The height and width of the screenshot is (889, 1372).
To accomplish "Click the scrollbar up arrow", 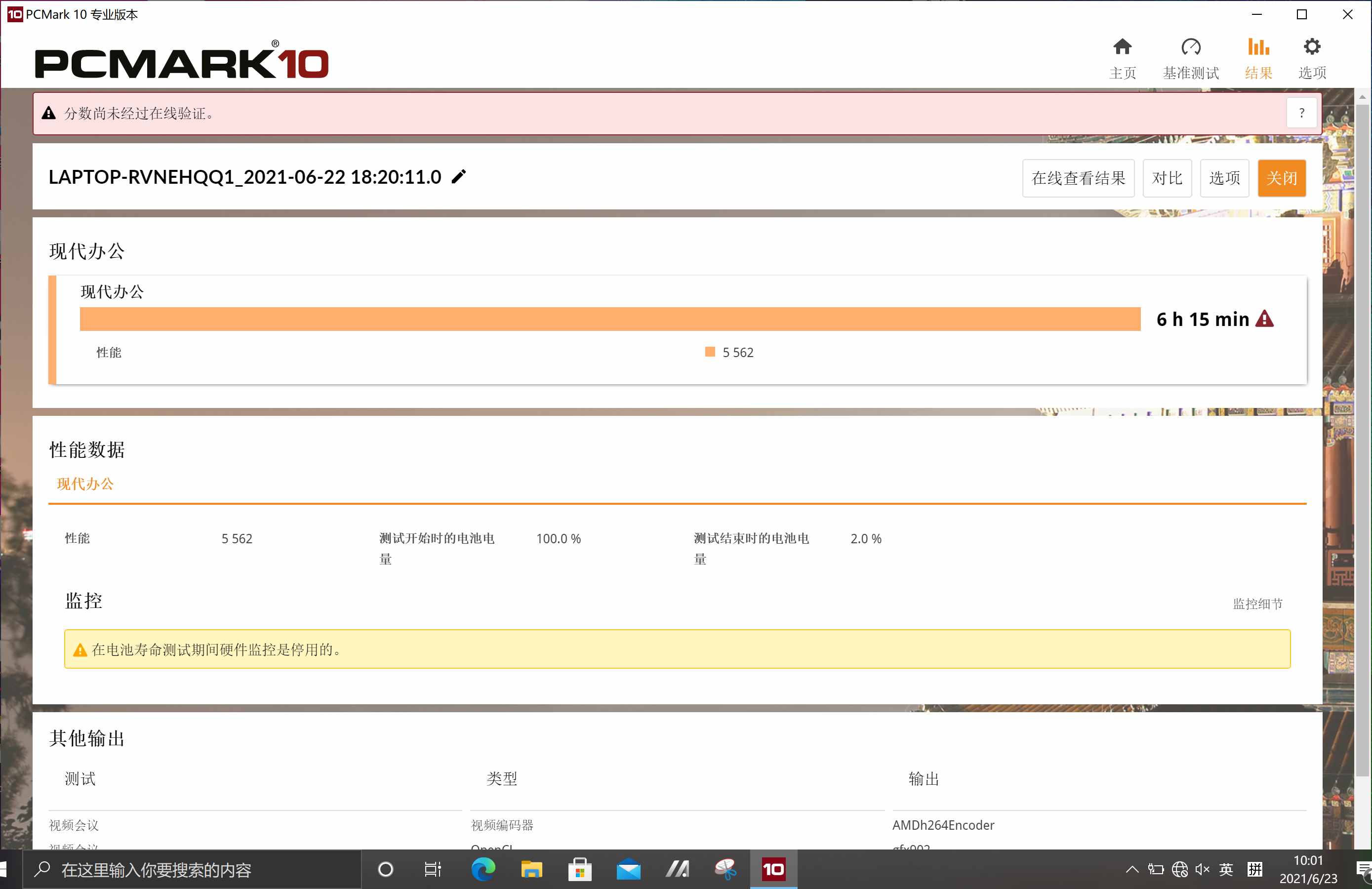I will 1362,96.
